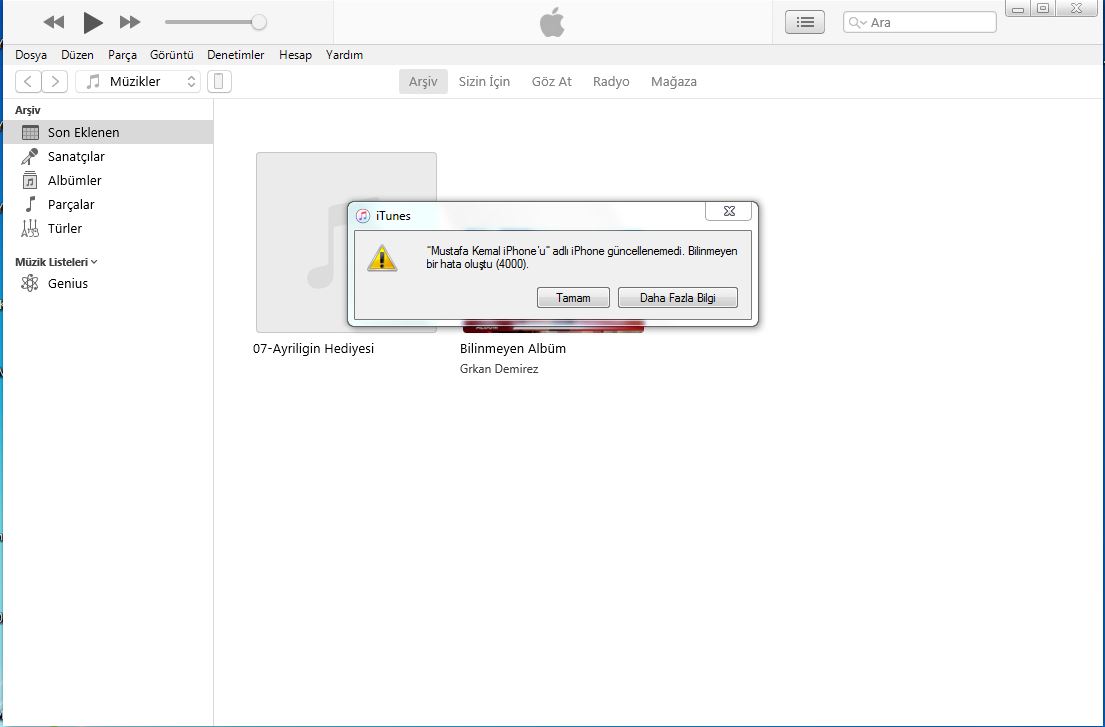Open the Müzikler media type dropdown
The height and width of the screenshot is (727, 1105).
click(138, 82)
